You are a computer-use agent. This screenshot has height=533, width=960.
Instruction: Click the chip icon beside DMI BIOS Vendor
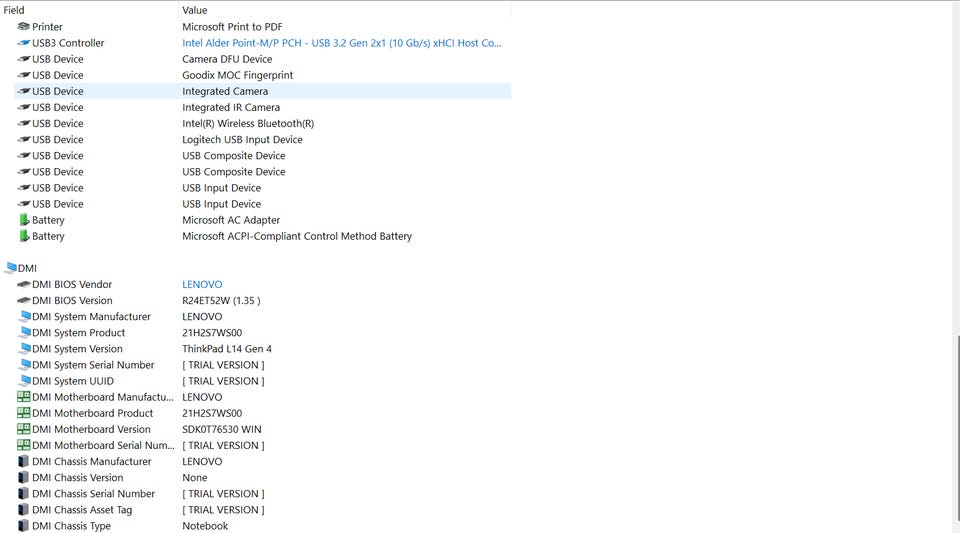23,284
